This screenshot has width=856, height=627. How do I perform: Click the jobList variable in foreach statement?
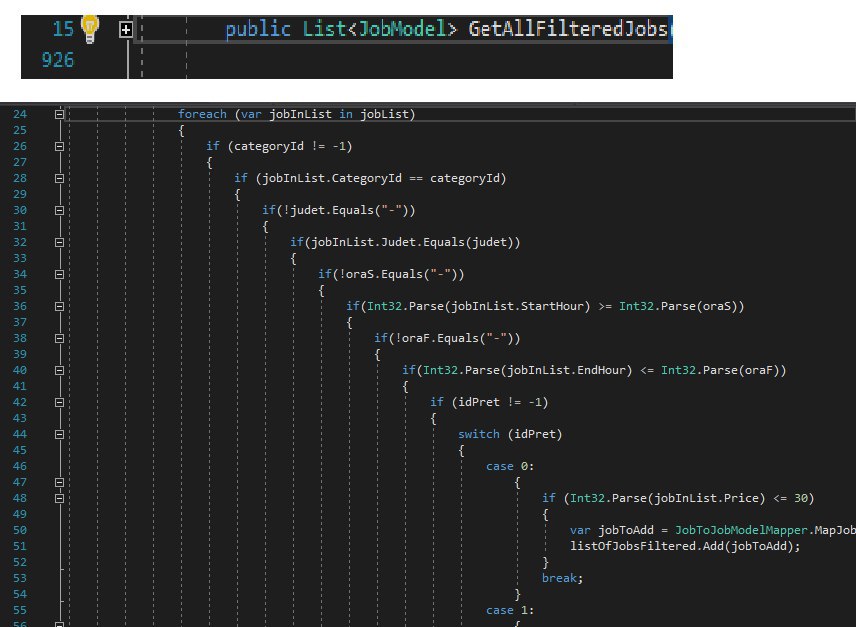point(384,114)
